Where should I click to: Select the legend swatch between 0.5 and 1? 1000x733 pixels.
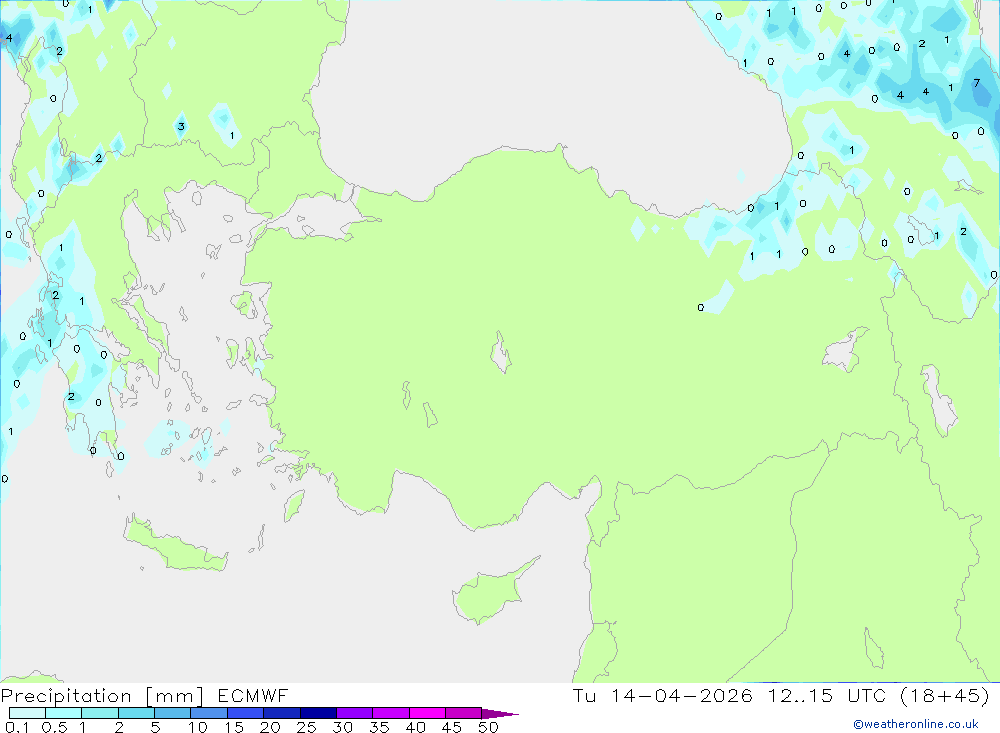point(64,713)
